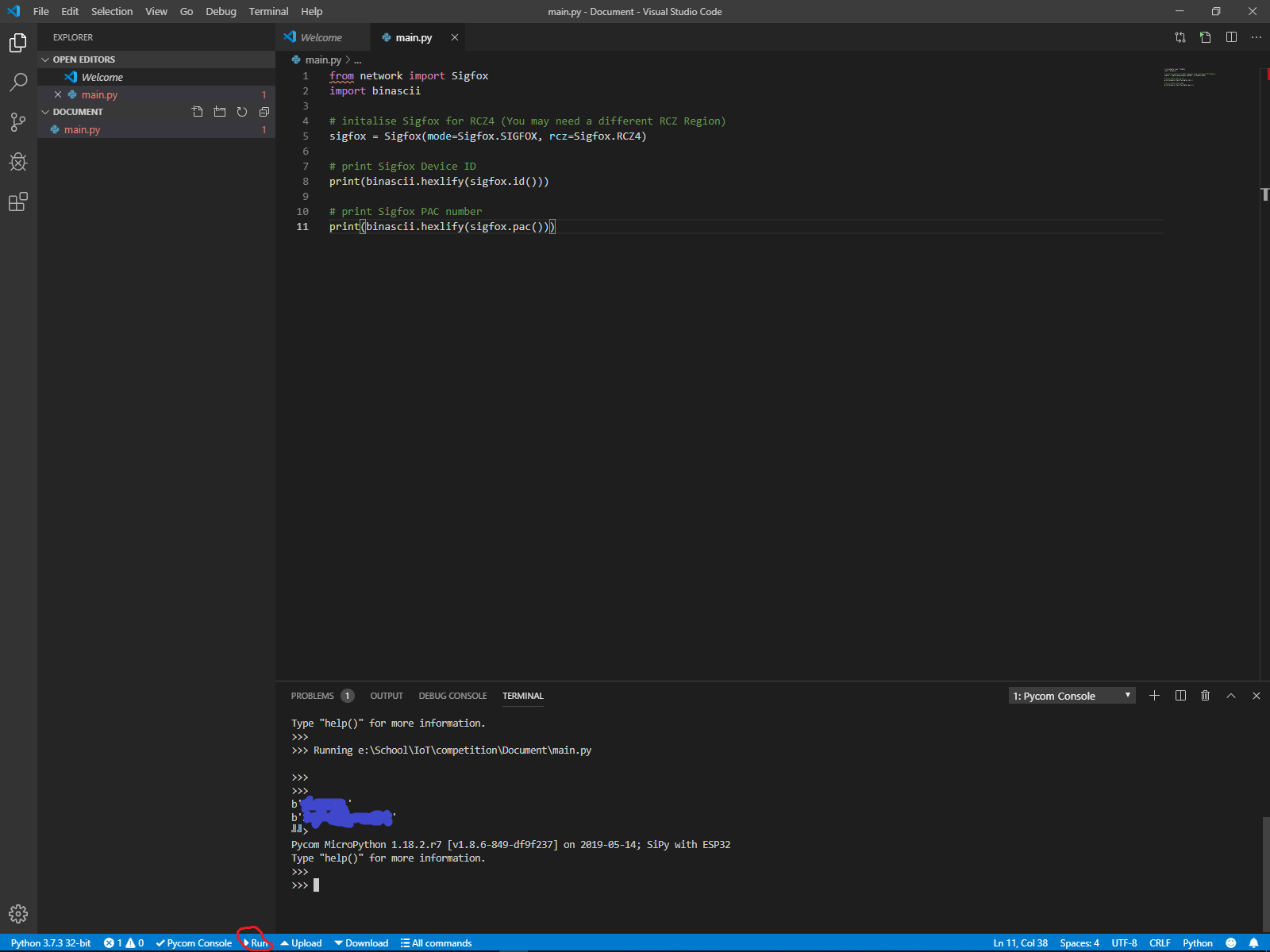
Task: Switch to the Problems tab
Action: (313, 696)
